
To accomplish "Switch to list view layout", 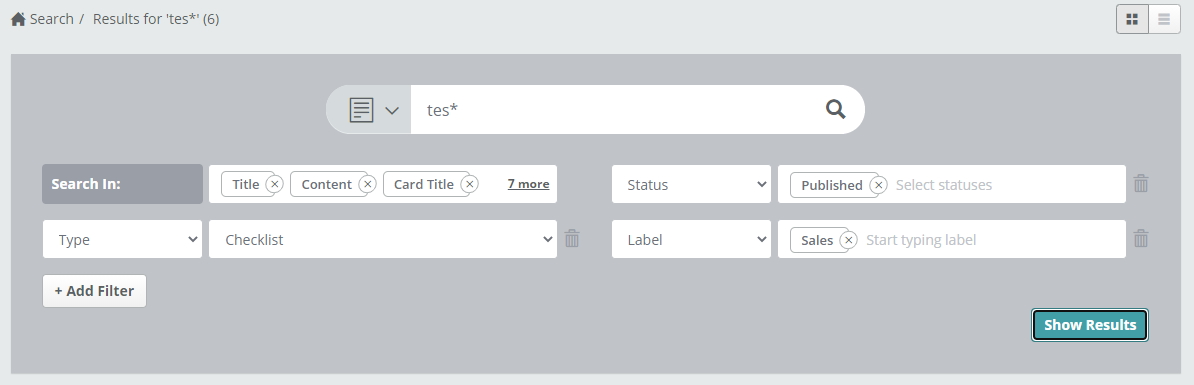I will click(x=1164, y=19).
